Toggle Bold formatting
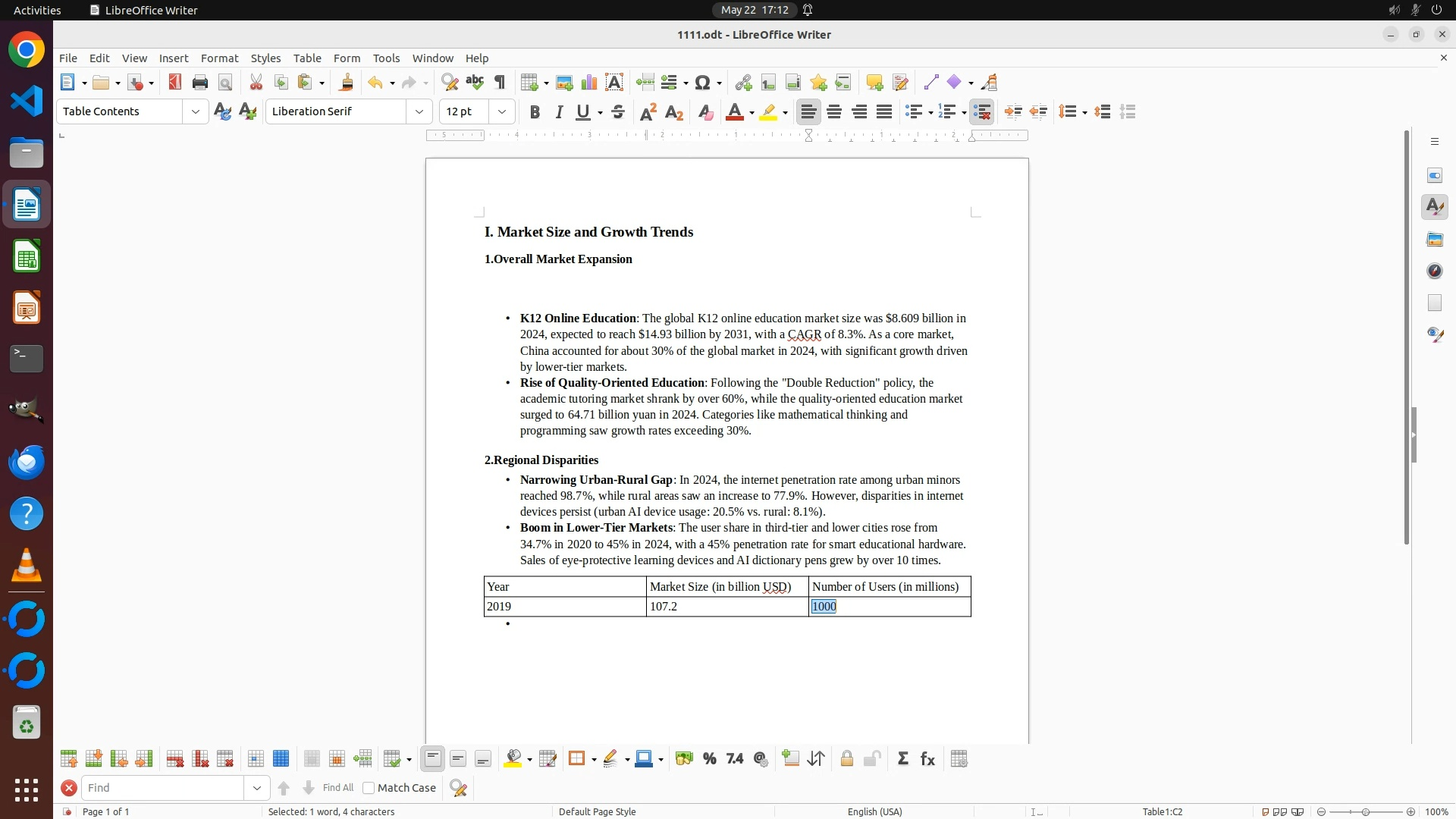The width and height of the screenshot is (1456, 819). [x=535, y=112]
